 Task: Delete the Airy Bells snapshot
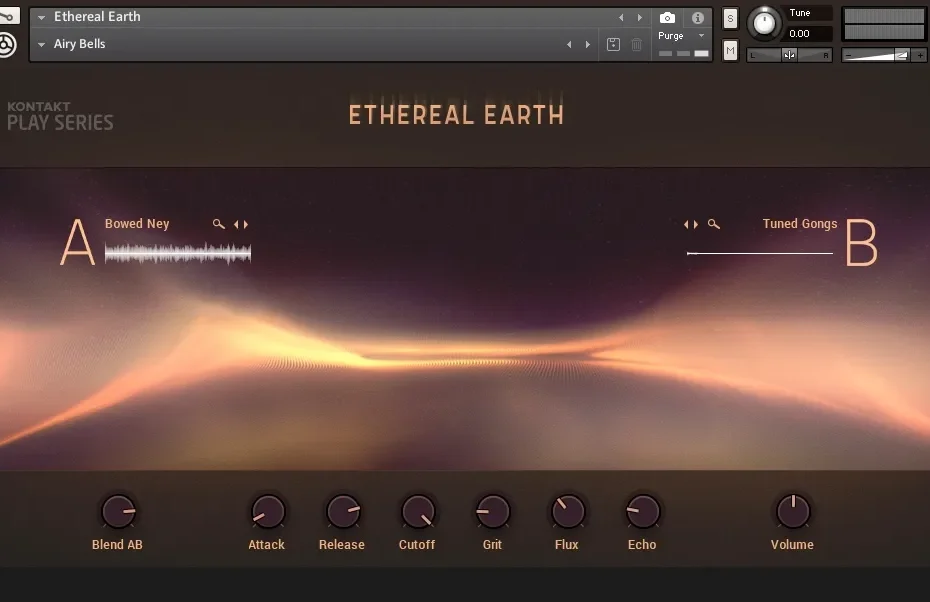tap(637, 45)
